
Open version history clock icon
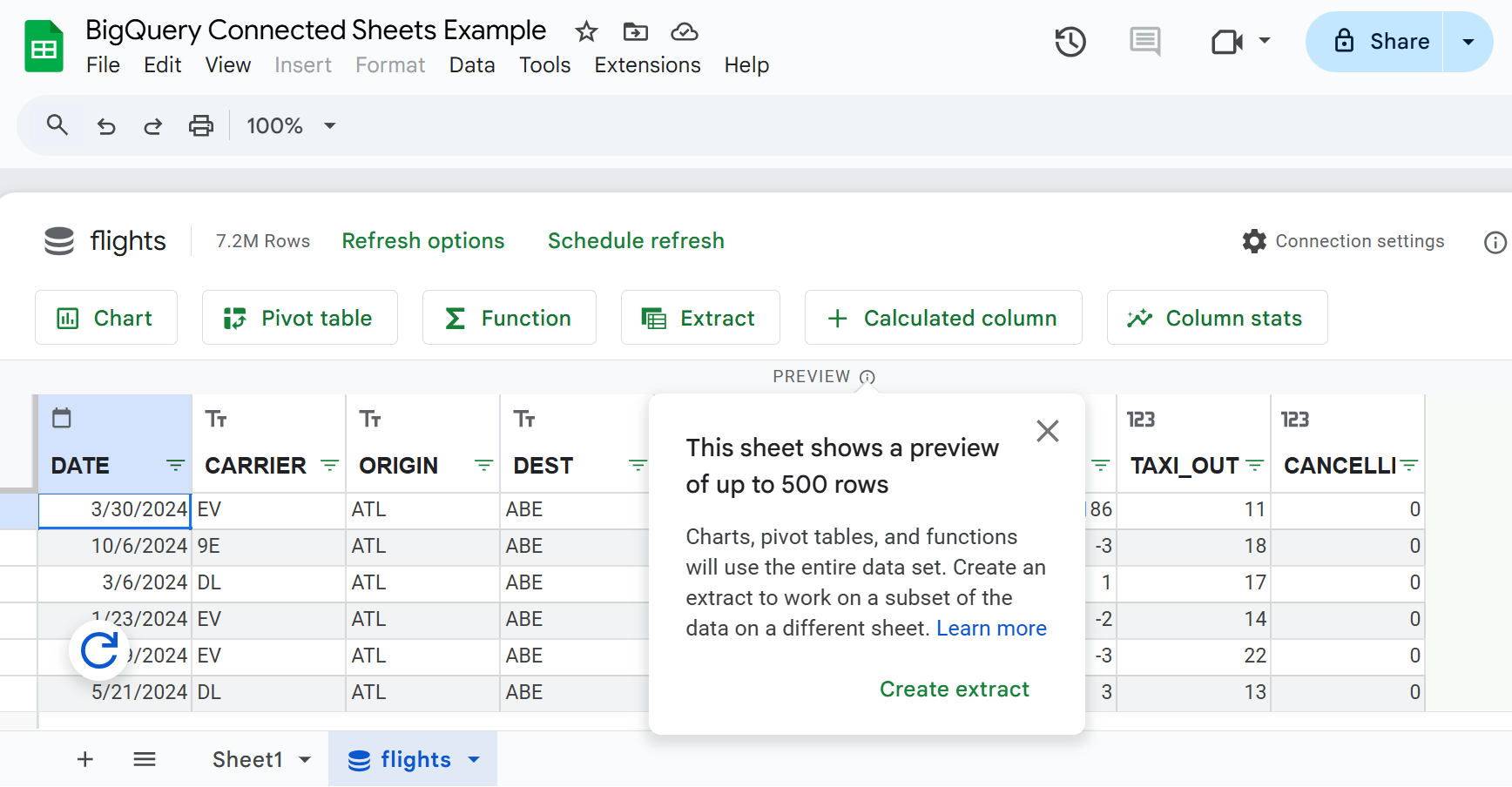pyautogui.click(x=1070, y=42)
